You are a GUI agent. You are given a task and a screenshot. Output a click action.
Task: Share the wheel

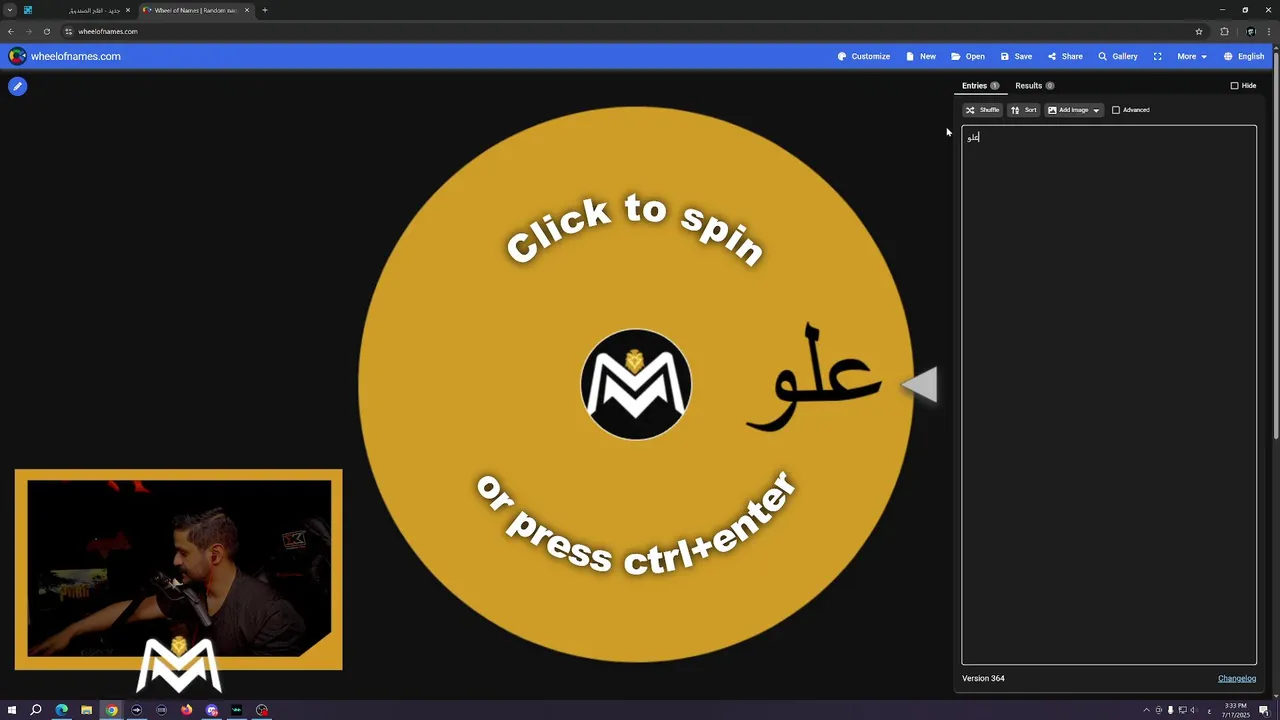click(x=1065, y=56)
